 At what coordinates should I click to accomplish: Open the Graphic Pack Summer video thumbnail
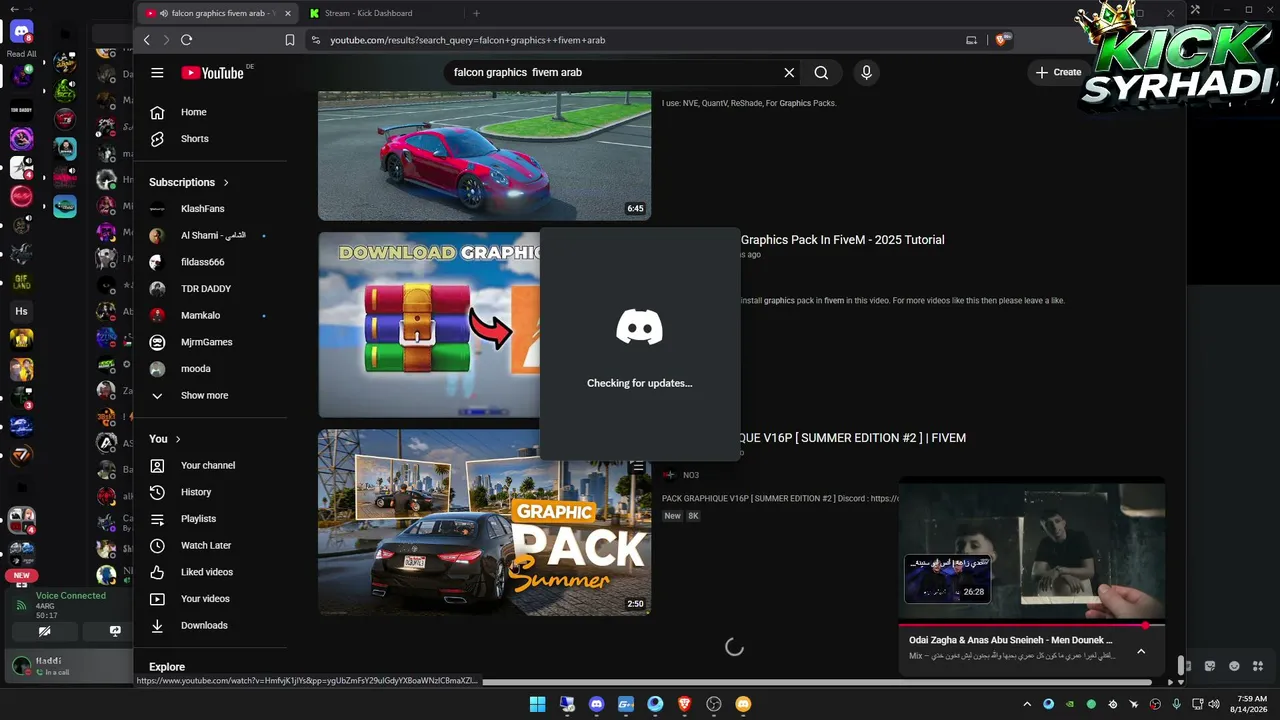coord(484,522)
